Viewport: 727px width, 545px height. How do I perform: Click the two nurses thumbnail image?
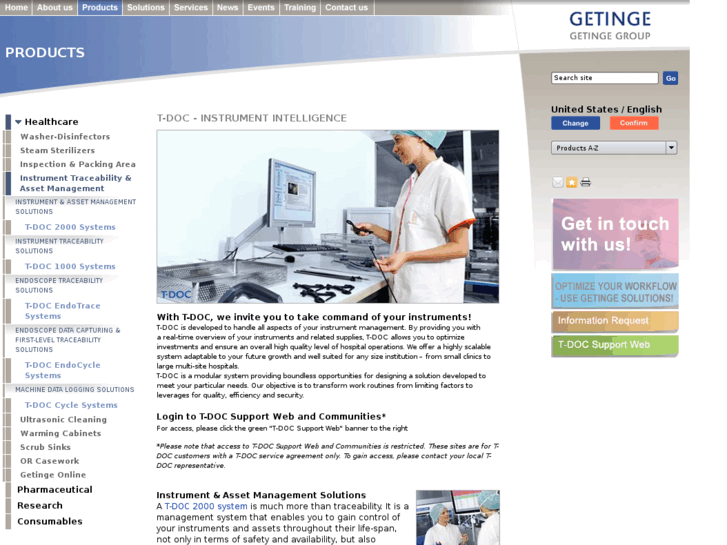(x=458, y=517)
